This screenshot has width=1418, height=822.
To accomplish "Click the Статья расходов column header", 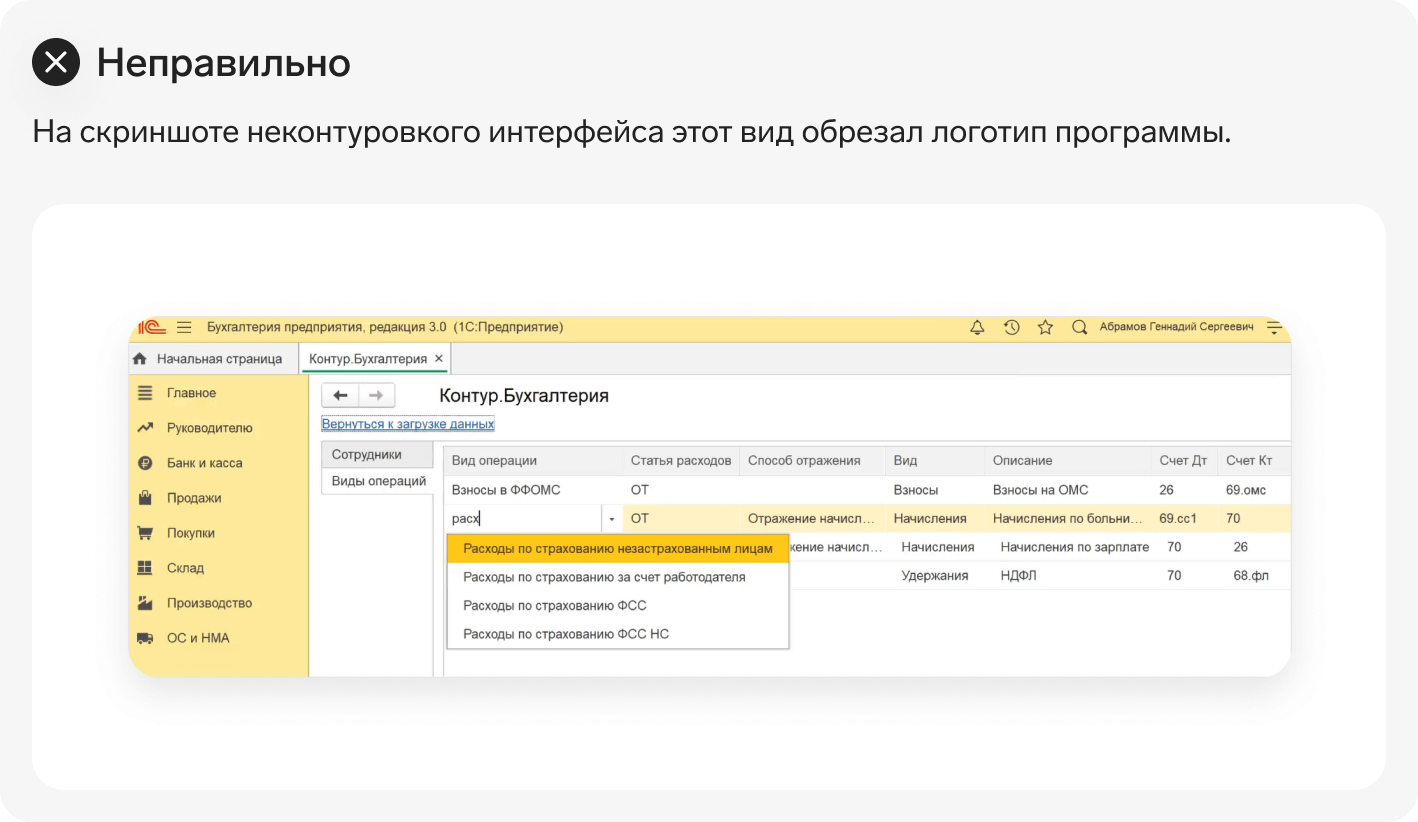I will [681, 461].
